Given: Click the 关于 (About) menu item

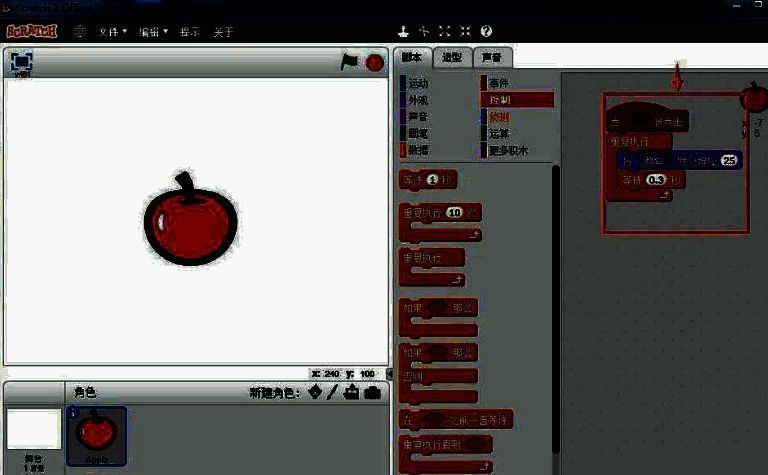Looking at the screenshot, I should click(222, 32).
